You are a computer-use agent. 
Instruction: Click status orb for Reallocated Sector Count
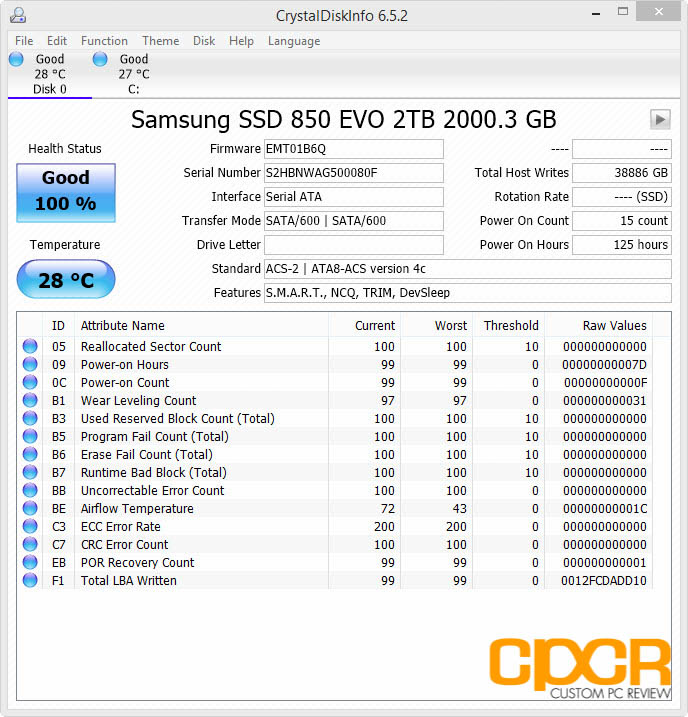coord(30,346)
